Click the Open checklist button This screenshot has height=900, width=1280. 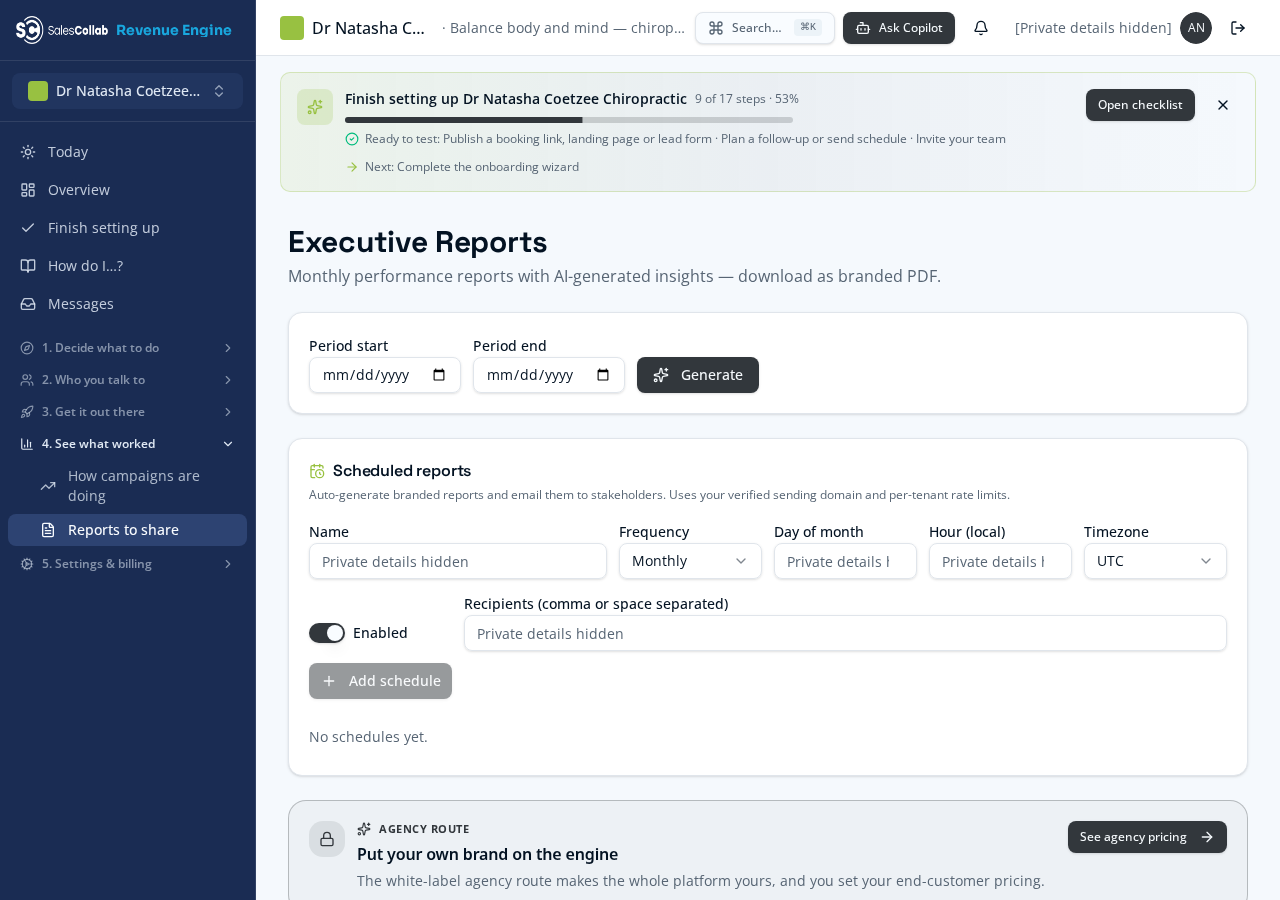pos(1140,105)
